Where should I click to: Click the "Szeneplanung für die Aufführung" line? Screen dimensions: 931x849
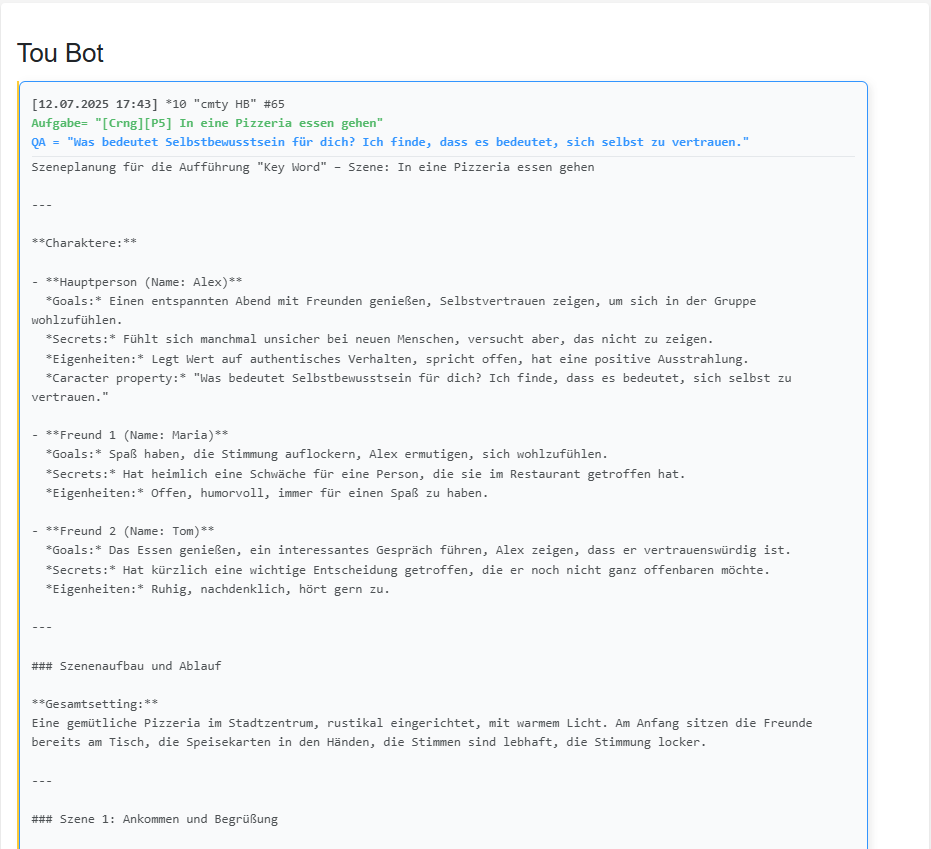coord(312,167)
